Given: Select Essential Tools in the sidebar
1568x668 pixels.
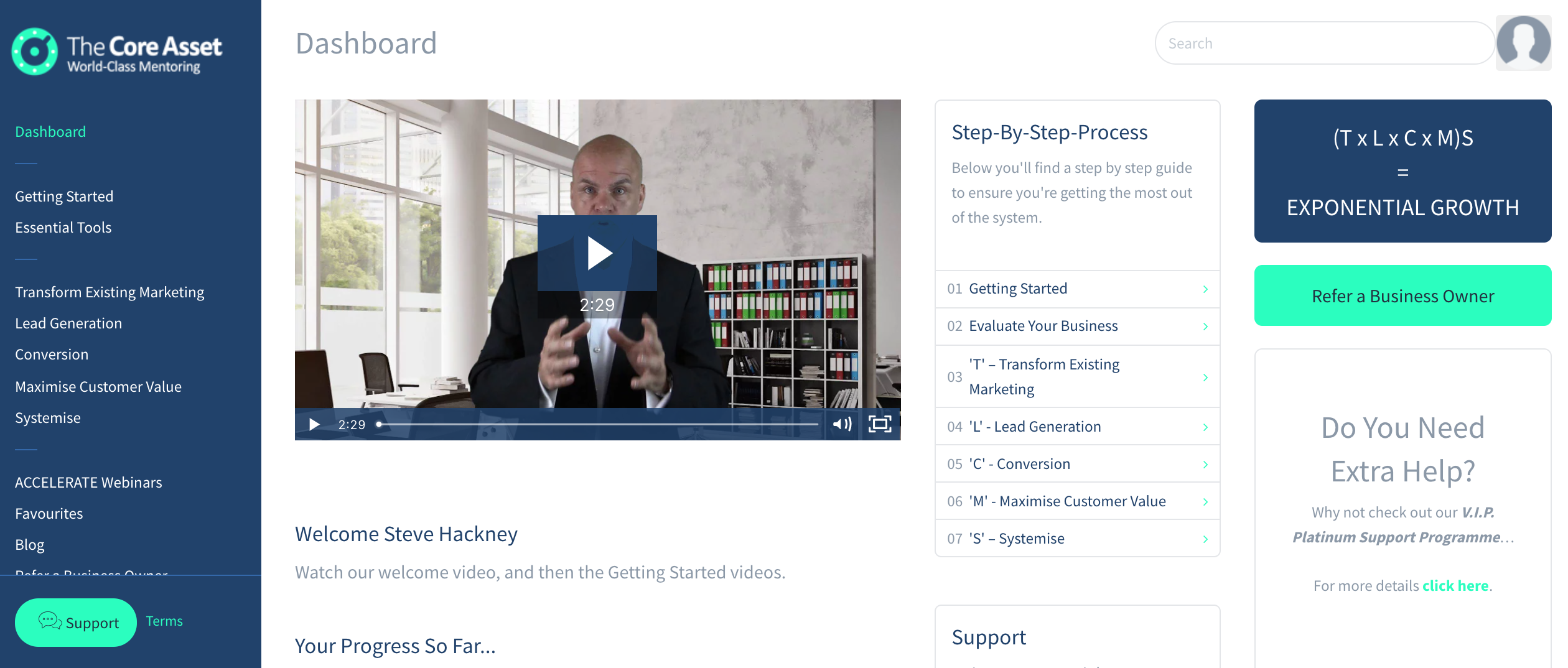Looking at the screenshot, I should (63, 228).
